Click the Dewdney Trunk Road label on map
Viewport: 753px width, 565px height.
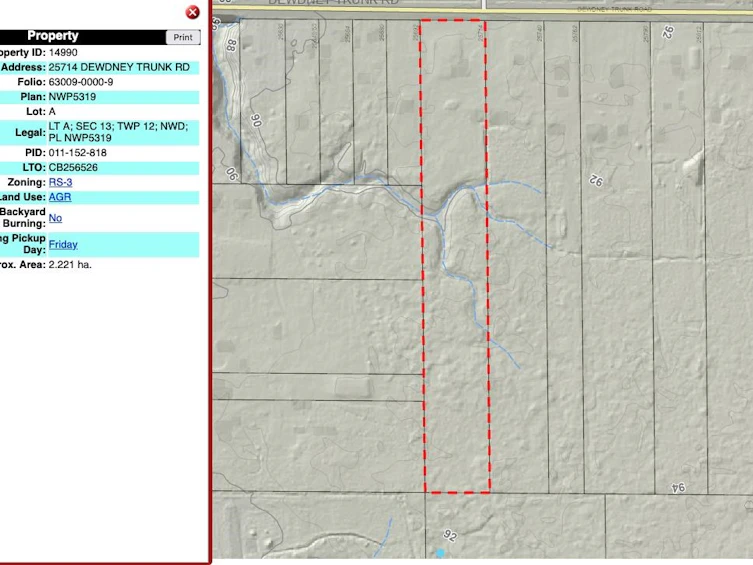coord(614,9)
